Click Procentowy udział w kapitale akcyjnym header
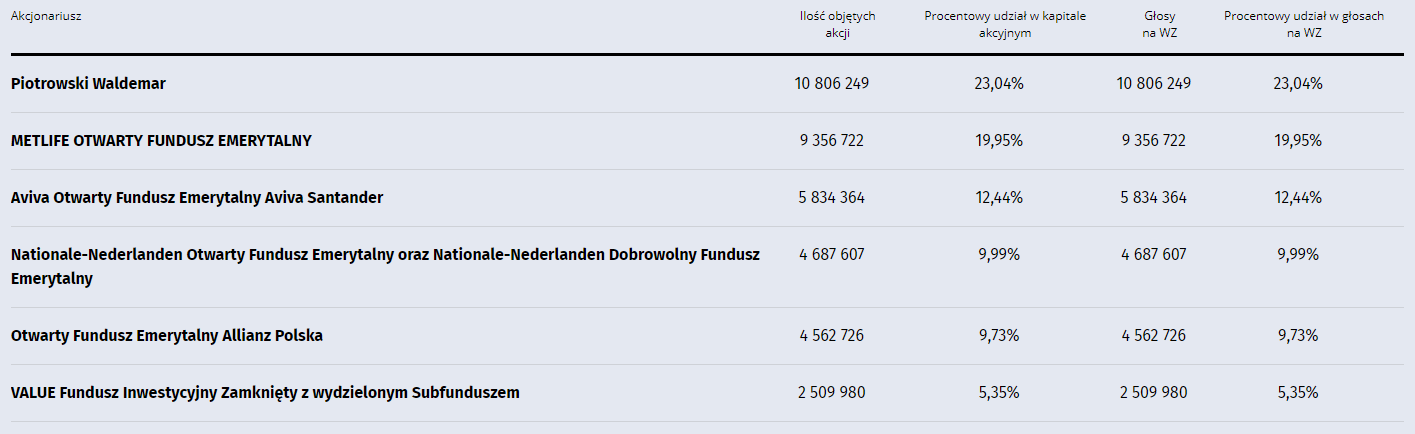Screen dimensions: 1415x434 (1005, 24)
